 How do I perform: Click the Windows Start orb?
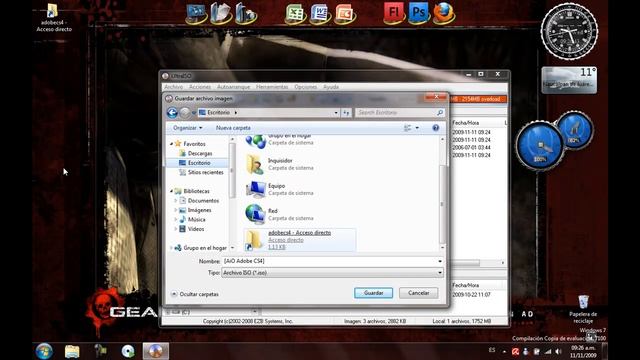(x=44, y=351)
